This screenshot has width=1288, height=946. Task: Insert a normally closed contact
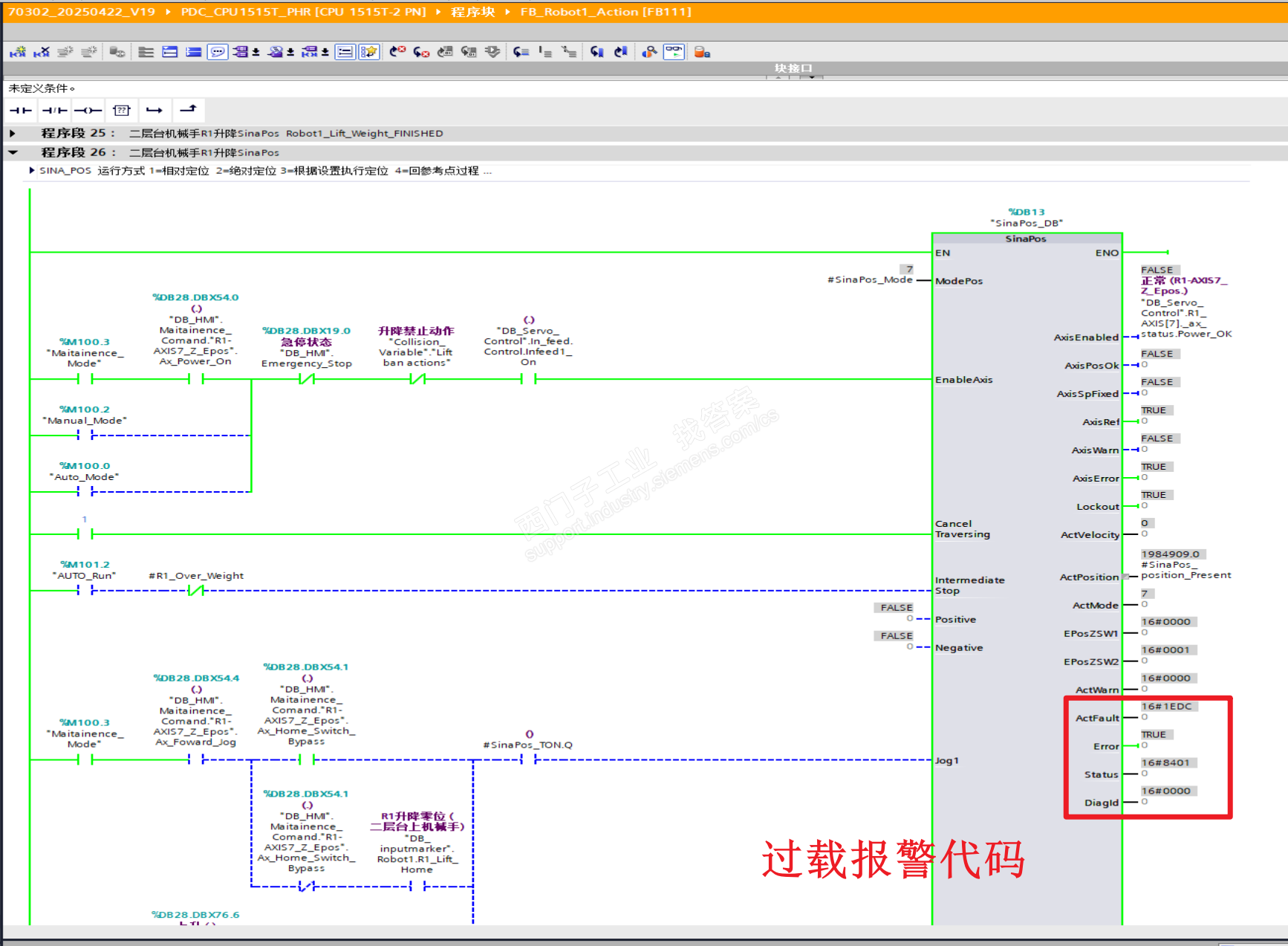pyautogui.click(x=54, y=111)
